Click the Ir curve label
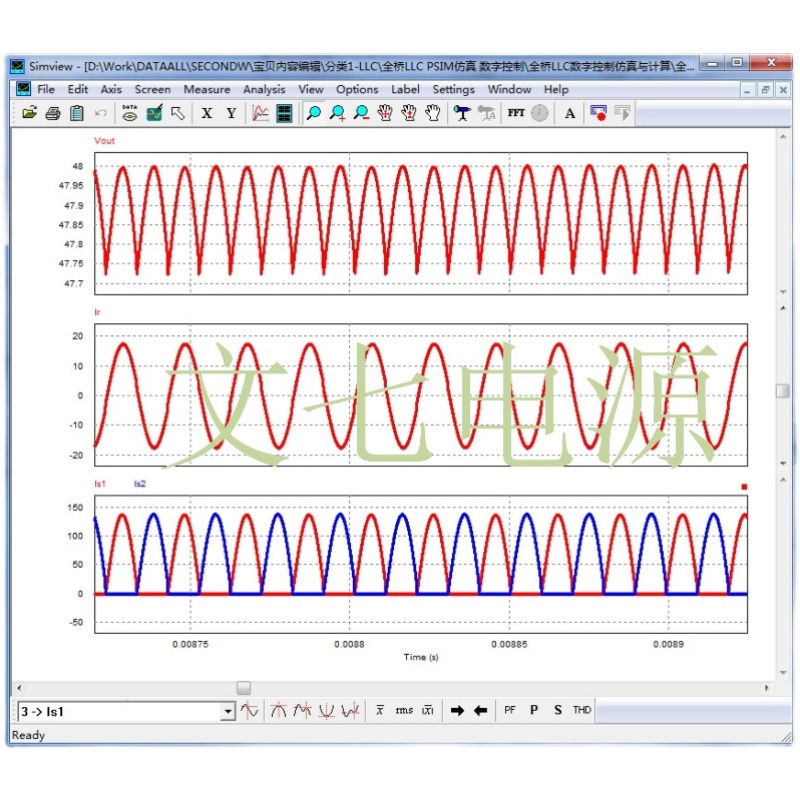This screenshot has height=800, width=800. (97, 312)
